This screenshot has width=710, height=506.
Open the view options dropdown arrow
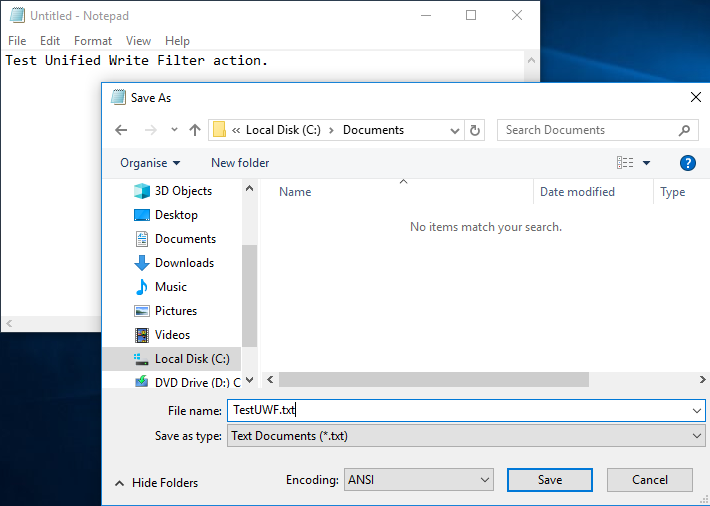647,163
